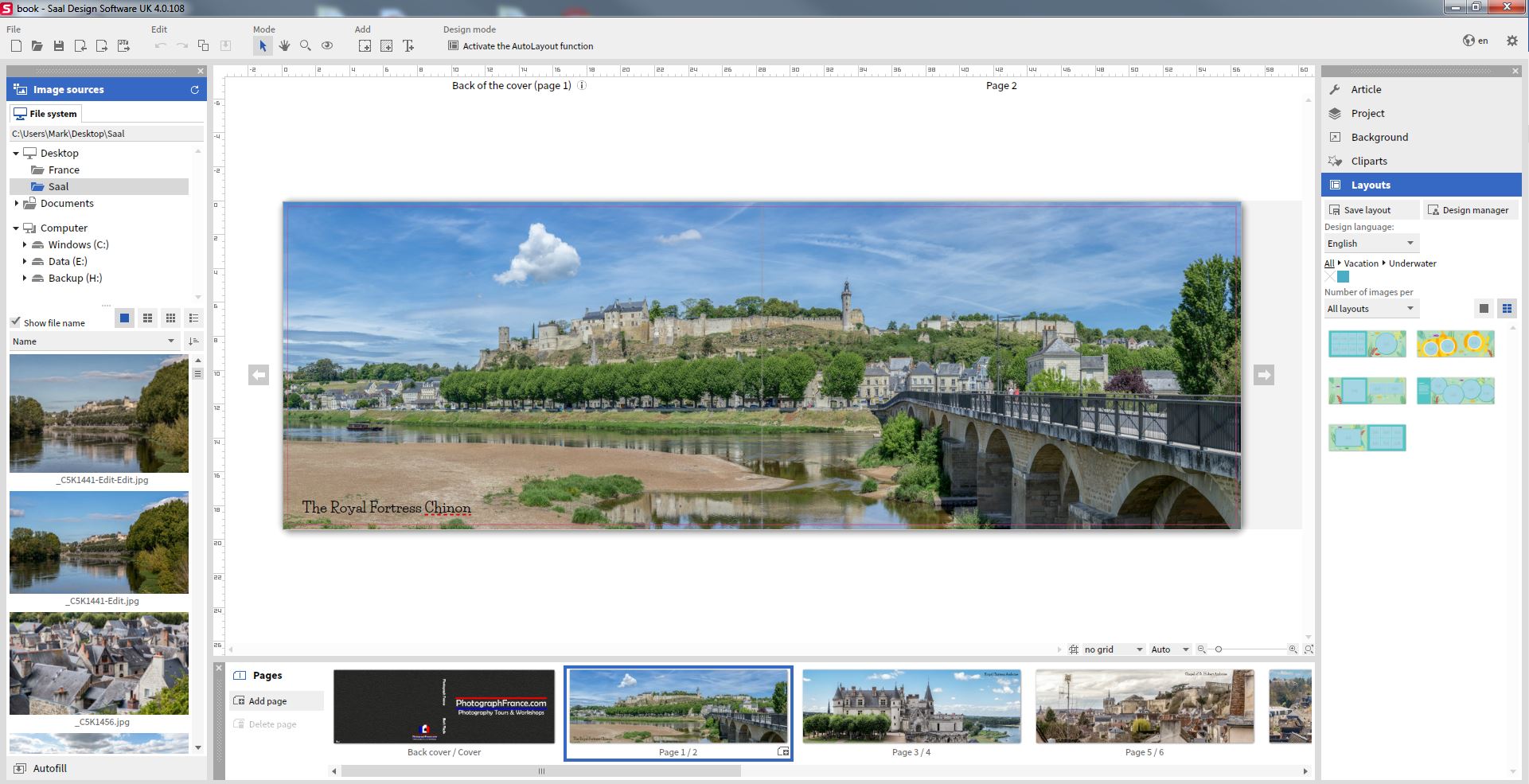Create a new project with File icon
This screenshot has height=784, width=1529.
click(16, 46)
